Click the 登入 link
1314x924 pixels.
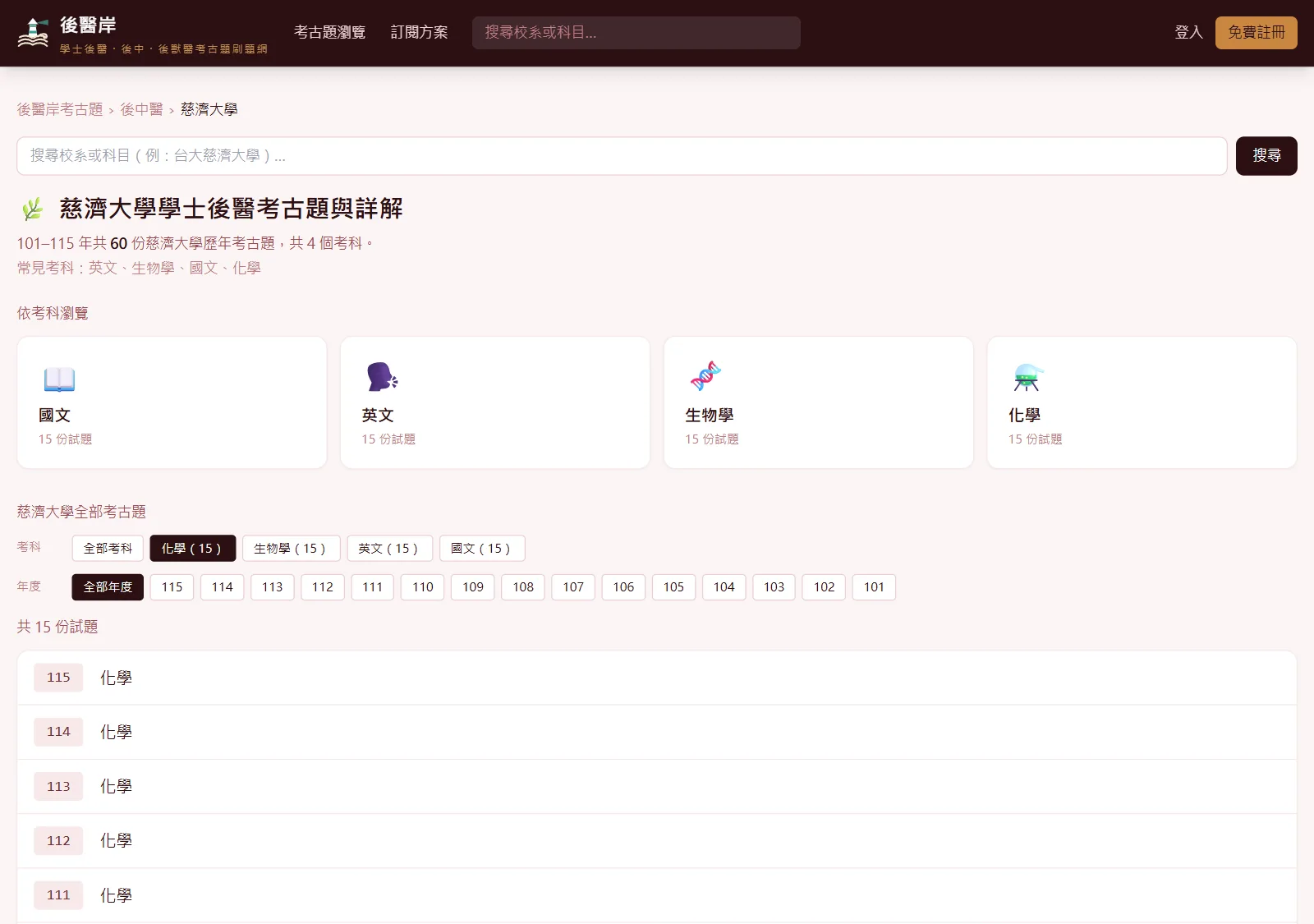[x=1188, y=32]
